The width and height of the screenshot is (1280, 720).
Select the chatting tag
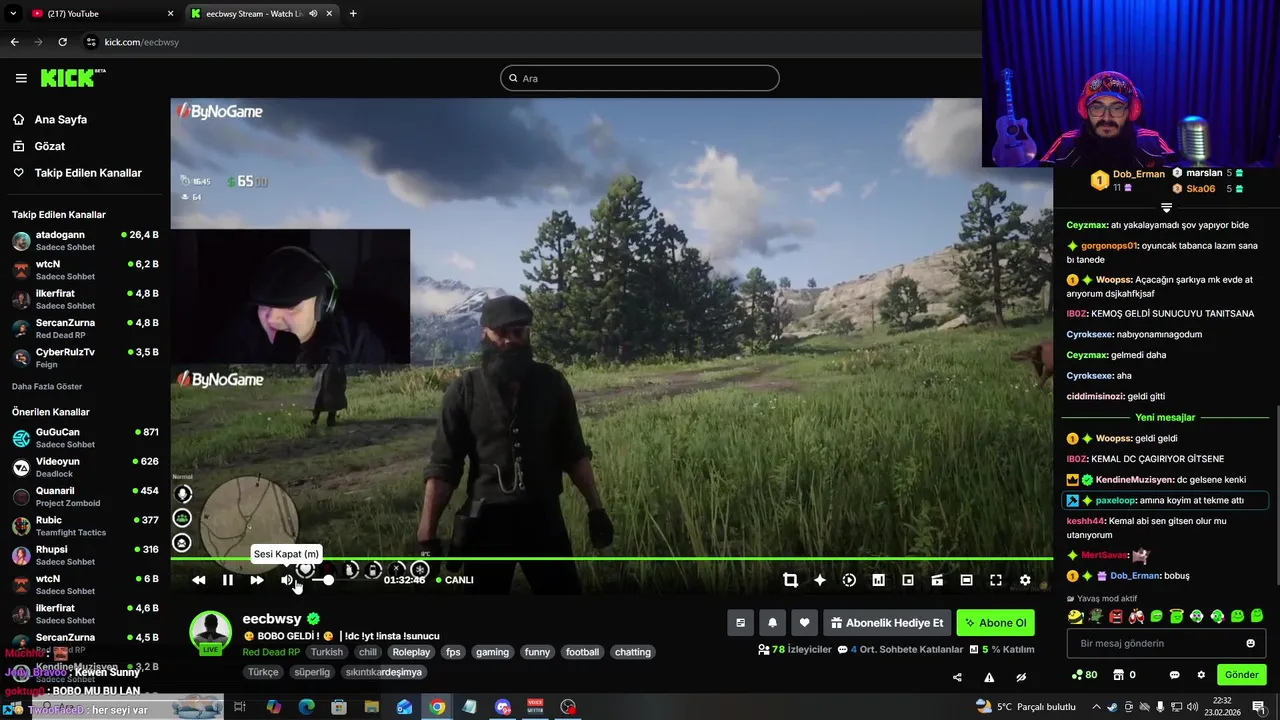(x=633, y=652)
